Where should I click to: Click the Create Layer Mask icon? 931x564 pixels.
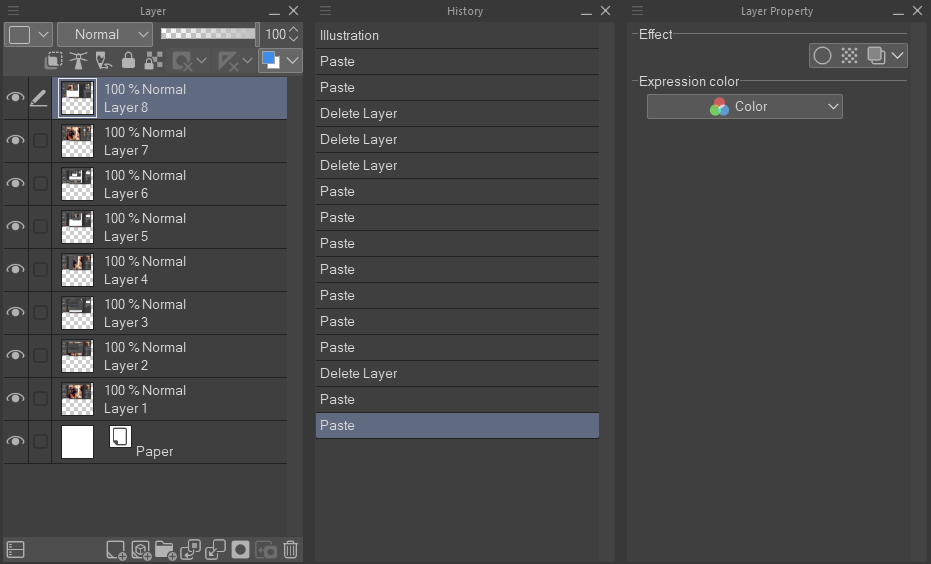(240, 550)
